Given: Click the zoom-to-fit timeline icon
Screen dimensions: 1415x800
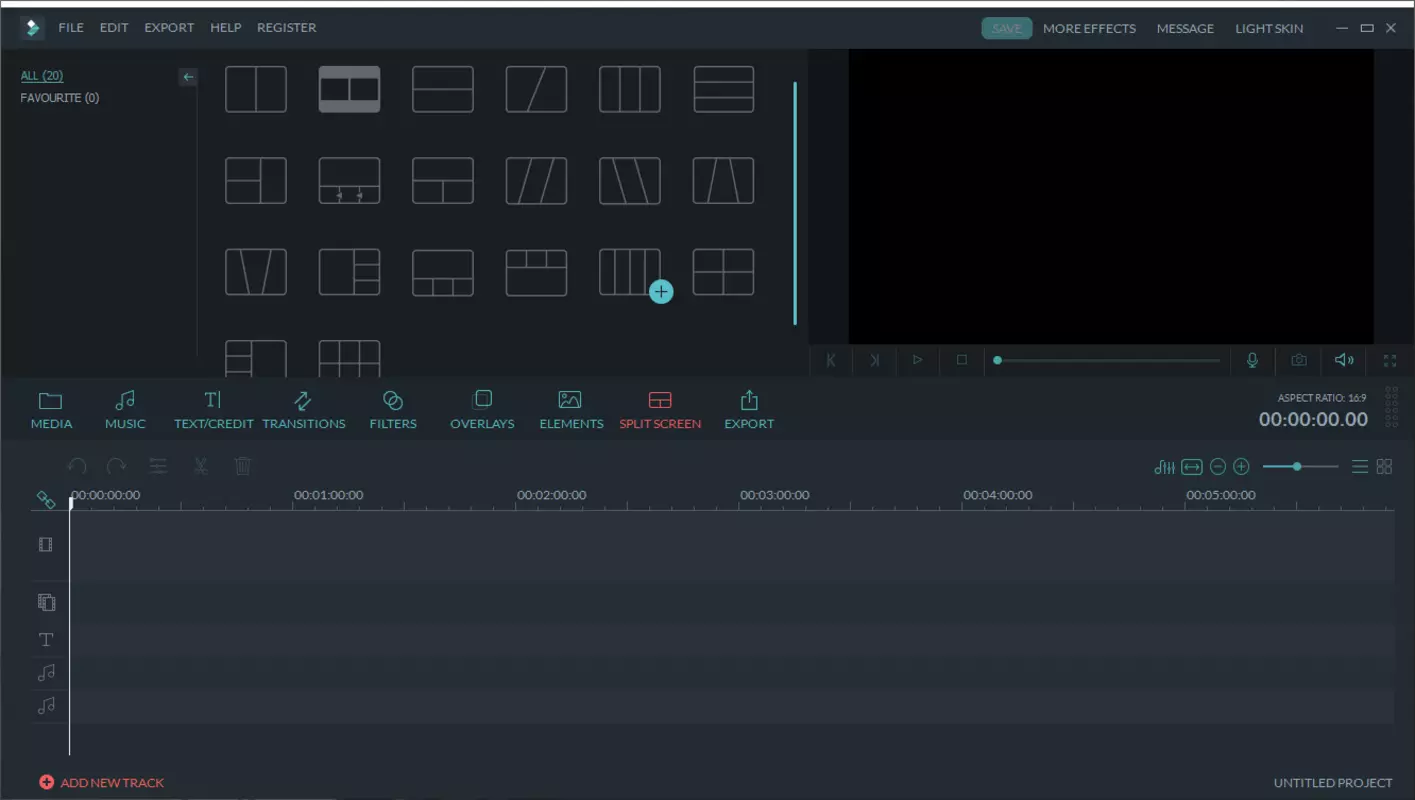Looking at the screenshot, I should click(x=1191, y=467).
